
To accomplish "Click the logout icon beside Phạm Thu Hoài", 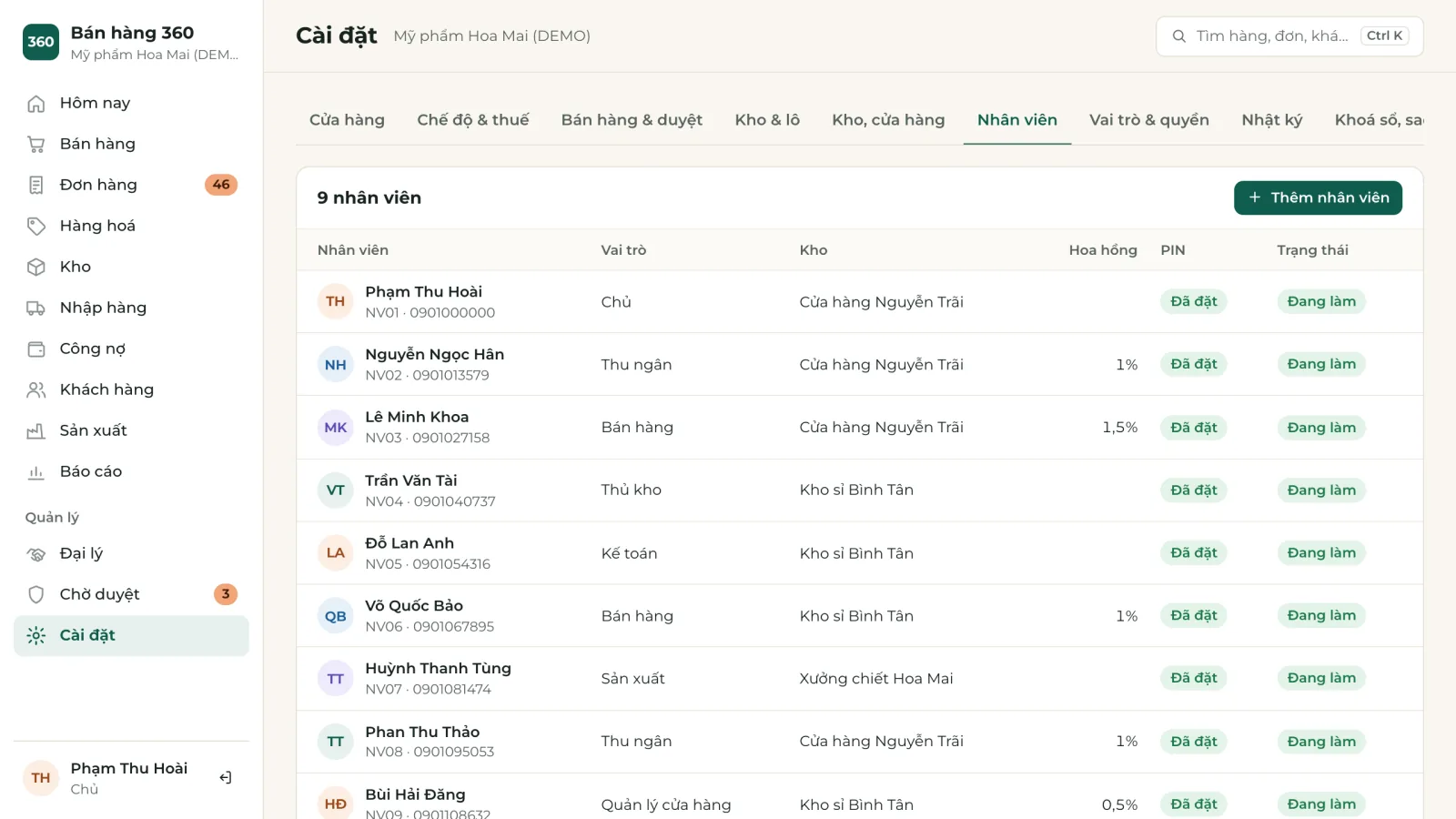I will tap(226, 778).
